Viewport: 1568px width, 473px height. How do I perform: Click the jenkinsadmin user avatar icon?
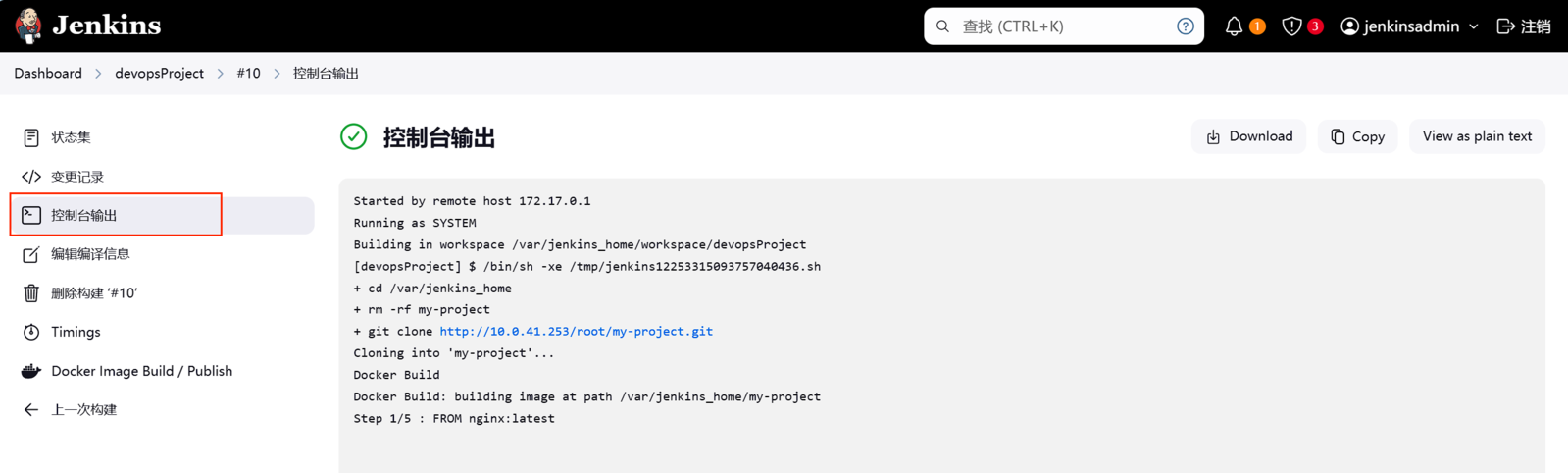pyautogui.click(x=1349, y=26)
